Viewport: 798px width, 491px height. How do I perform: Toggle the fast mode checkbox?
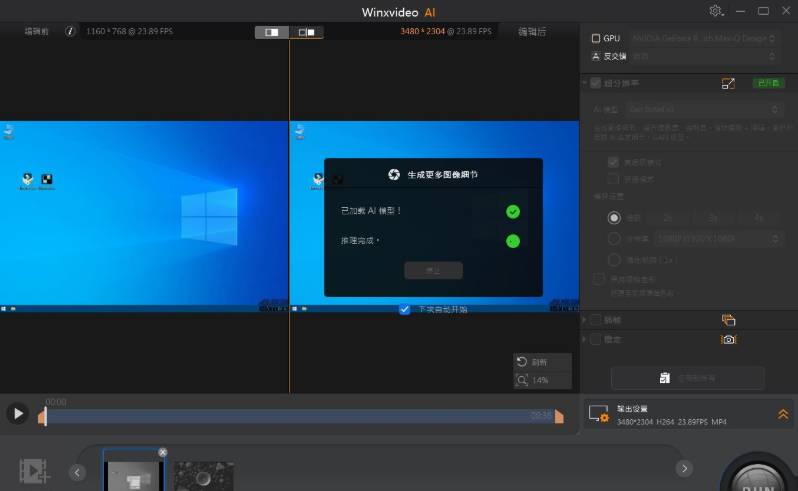point(613,179)
